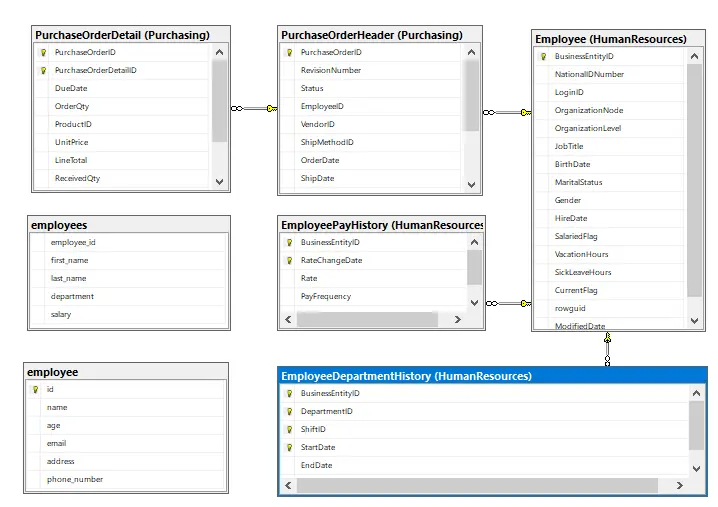Select the JobTitle column in Employee table
The height and width of the screenshot is (507, 718).
click(569, 147)
